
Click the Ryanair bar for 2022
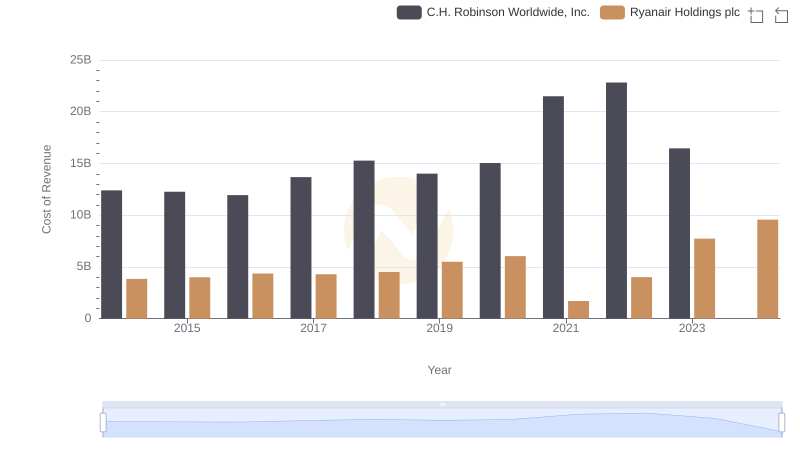click(641, 298)
